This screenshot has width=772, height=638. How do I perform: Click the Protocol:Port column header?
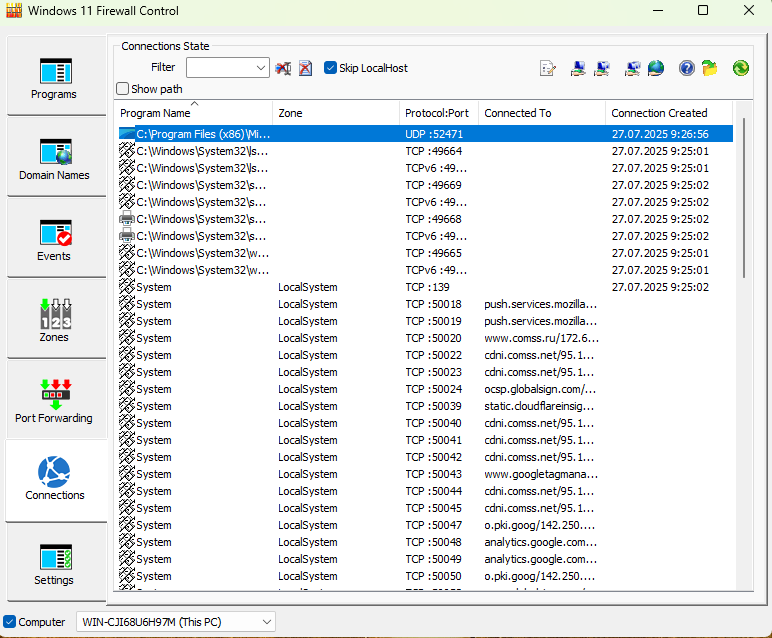437,113
